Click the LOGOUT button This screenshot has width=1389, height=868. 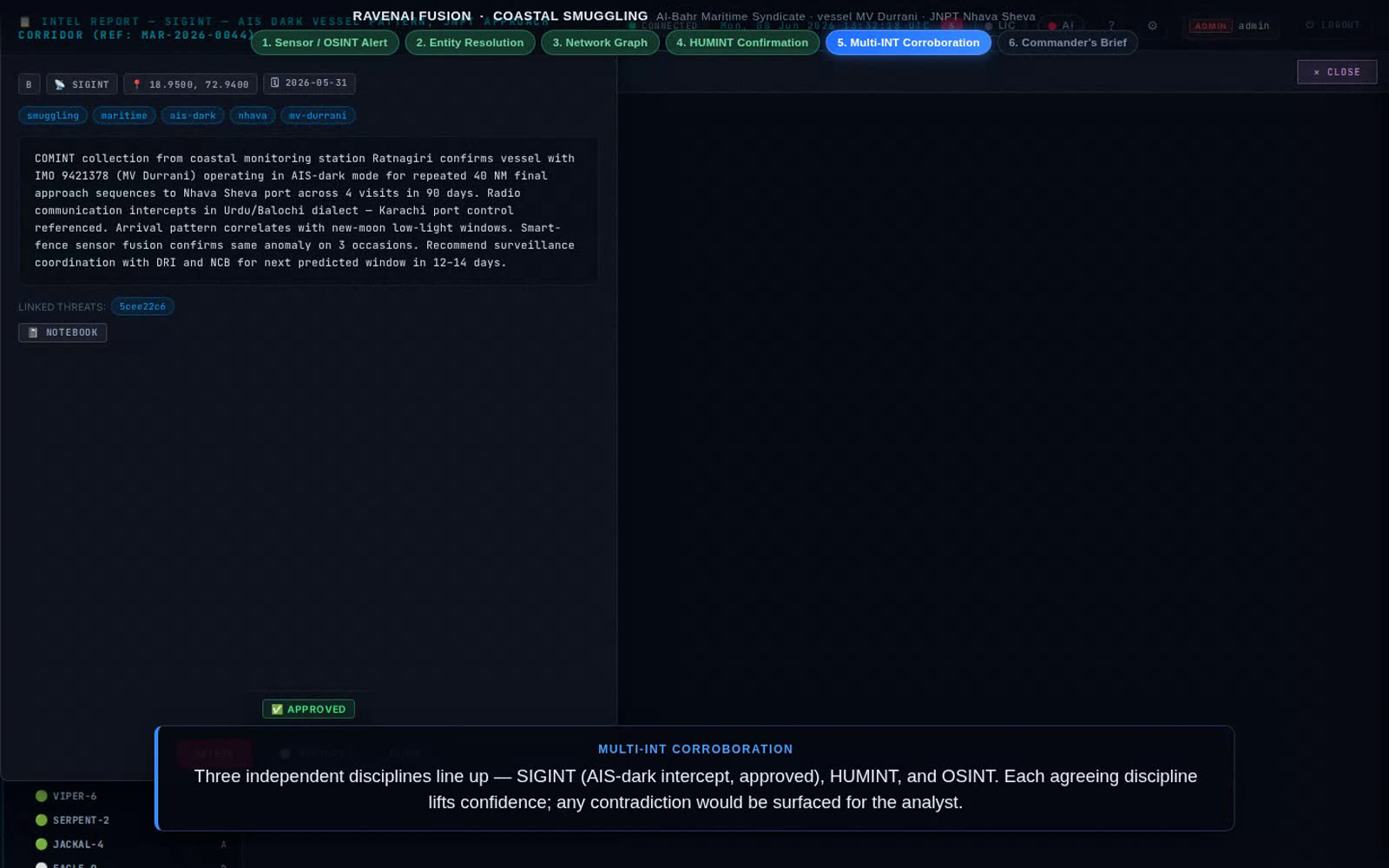[x=1333, y=25]
